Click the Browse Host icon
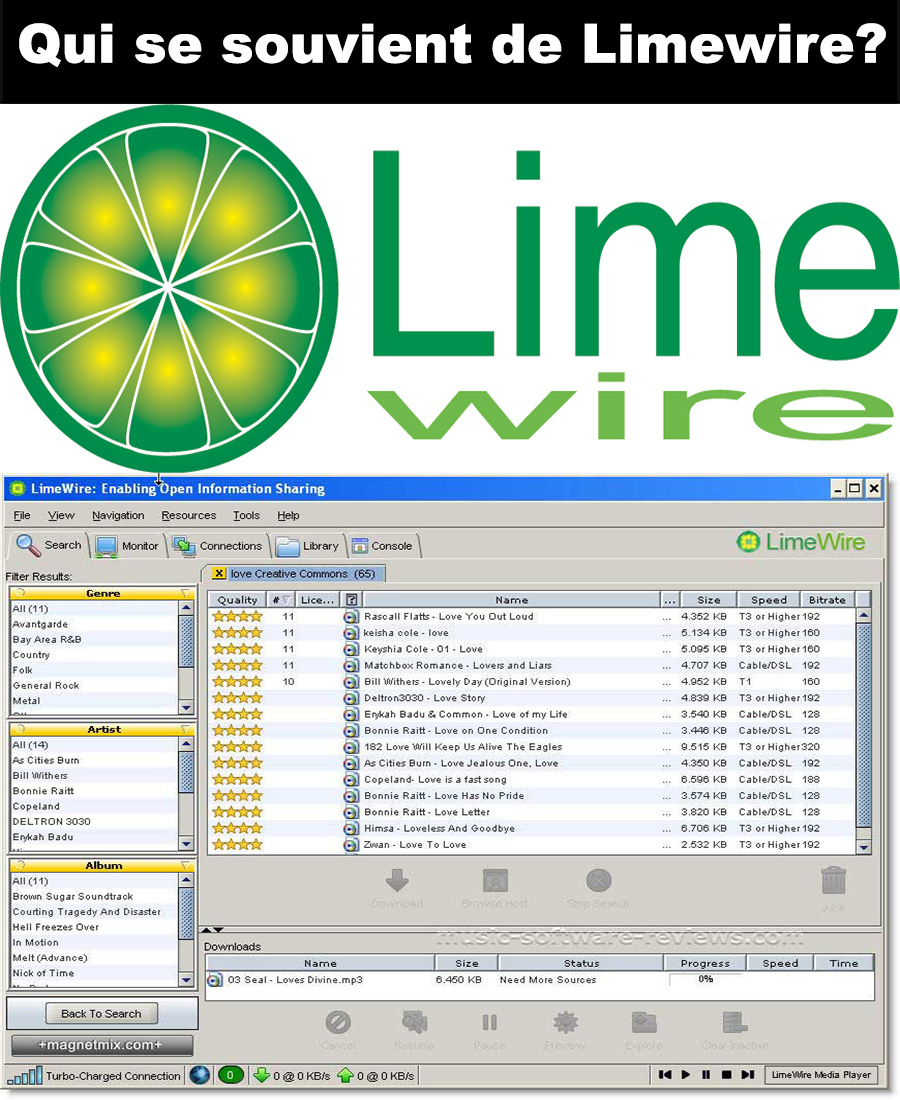900x1100 pixels. tap(496, 881)
